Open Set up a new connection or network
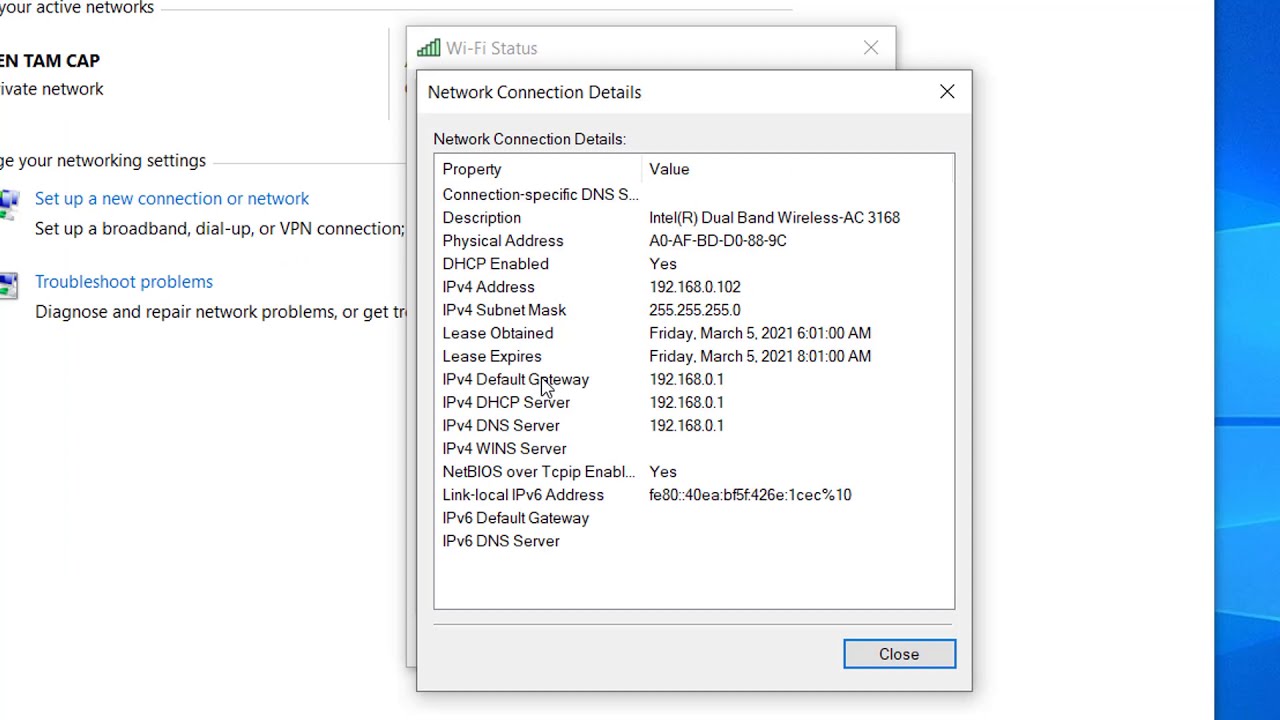 pos(172,198)
